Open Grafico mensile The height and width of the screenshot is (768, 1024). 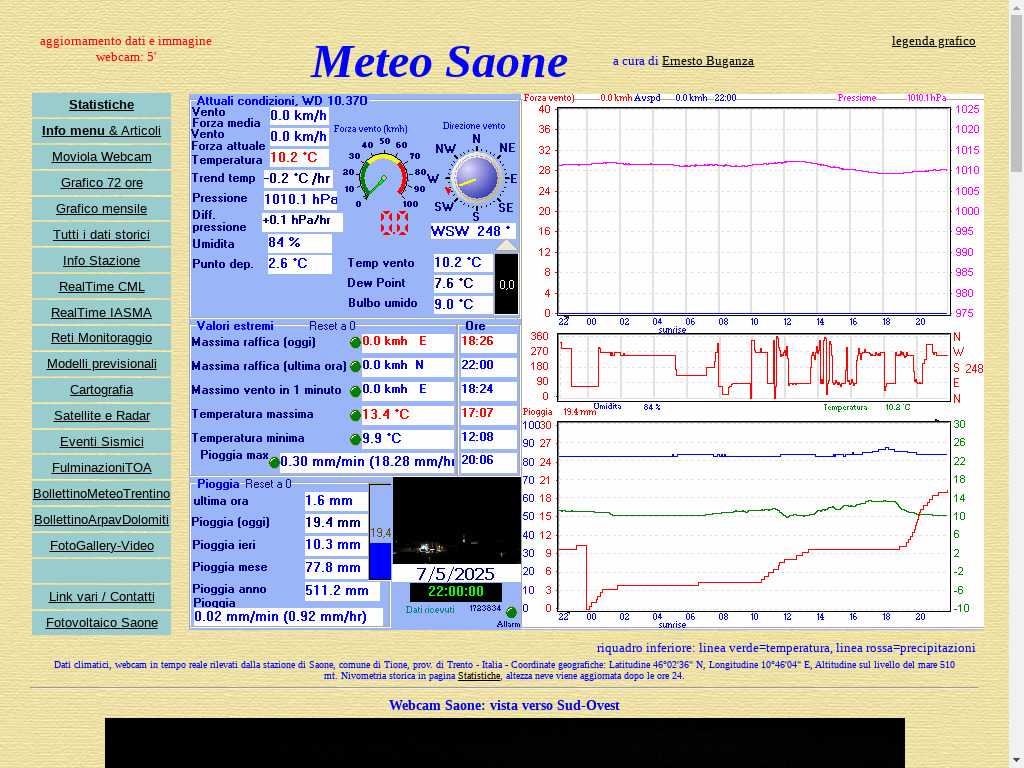click(101, 208)
